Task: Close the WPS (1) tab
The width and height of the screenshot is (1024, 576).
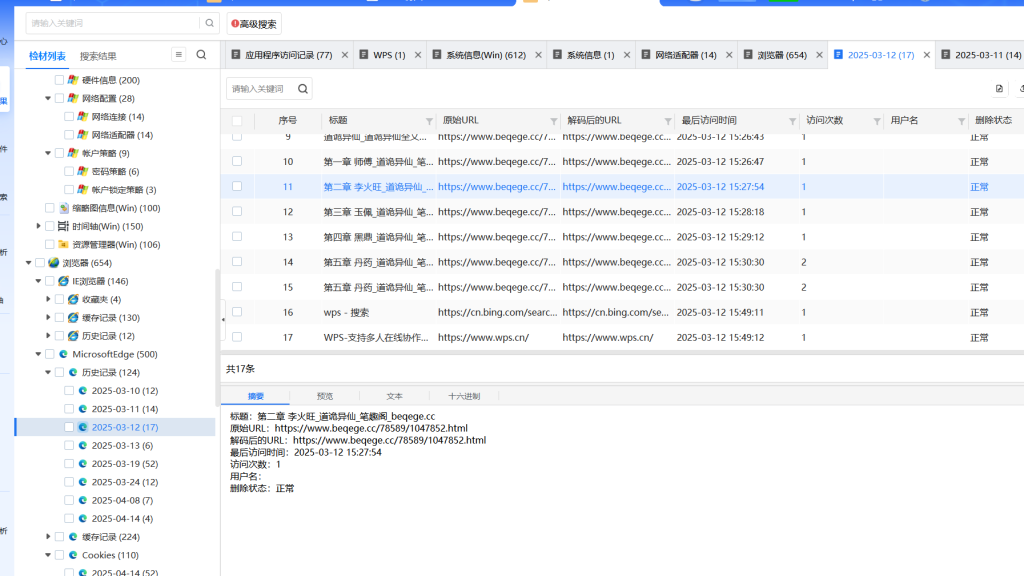Action: coord(415,55)
